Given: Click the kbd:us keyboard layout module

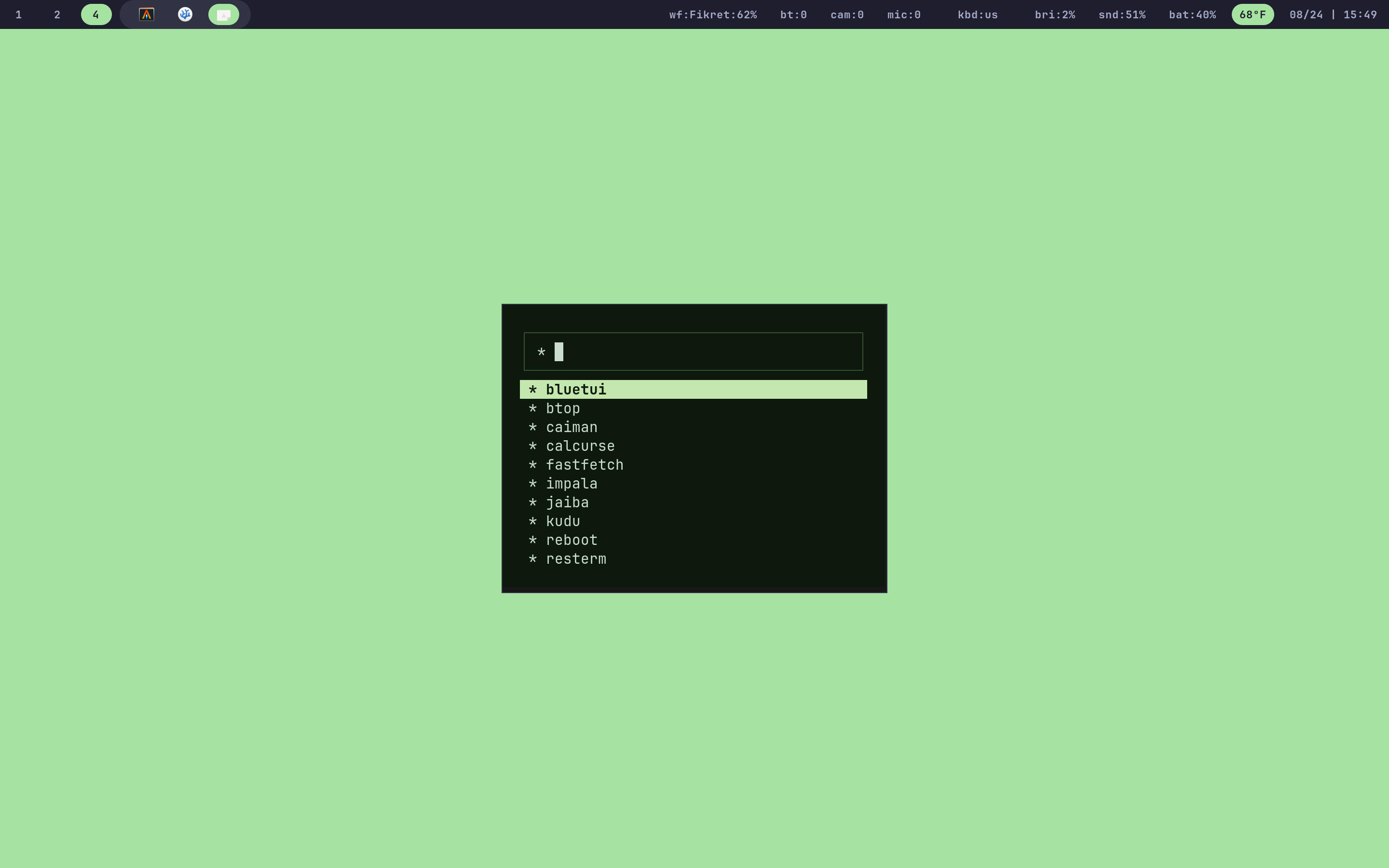Looking at the screenshot, I should [978, 14].
